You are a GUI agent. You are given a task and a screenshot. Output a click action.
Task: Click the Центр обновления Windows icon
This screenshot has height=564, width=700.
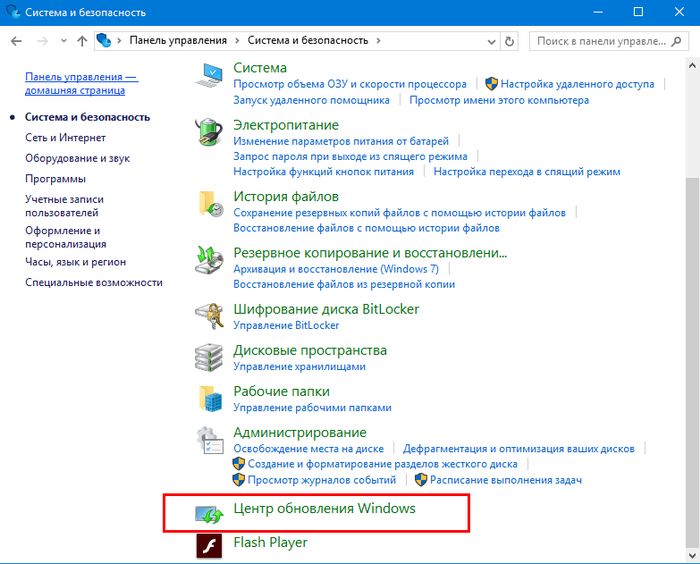[x=210, y=514]
